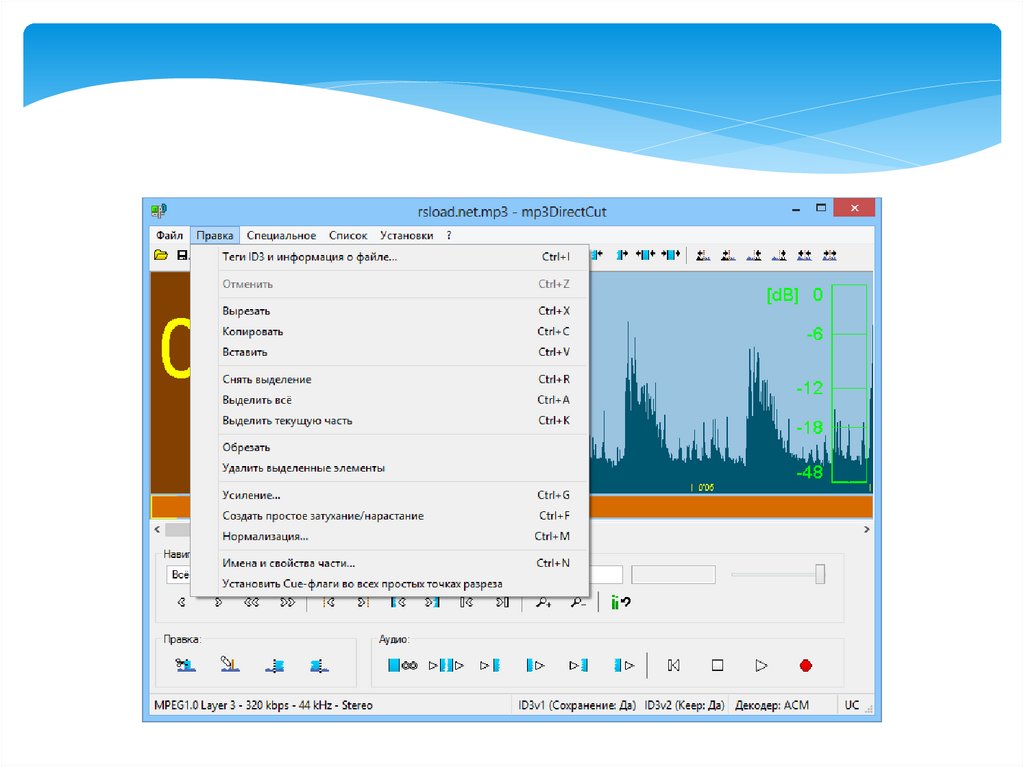Viewport: 1024px width, 767px height.
Task: Click the single right arrow navigation icon
Action: 218,602
